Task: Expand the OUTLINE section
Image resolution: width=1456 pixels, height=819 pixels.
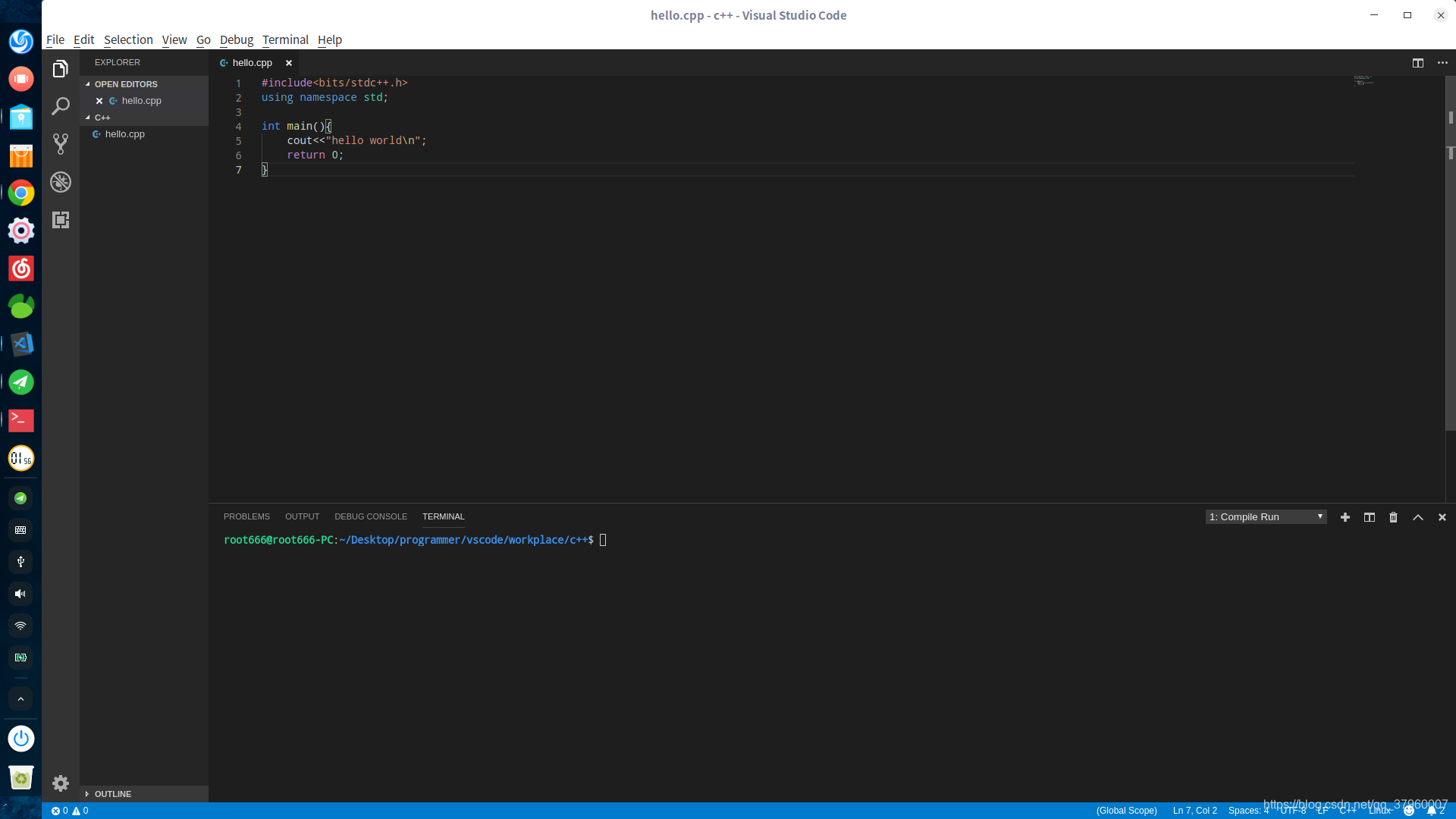Action: [112, 794]
